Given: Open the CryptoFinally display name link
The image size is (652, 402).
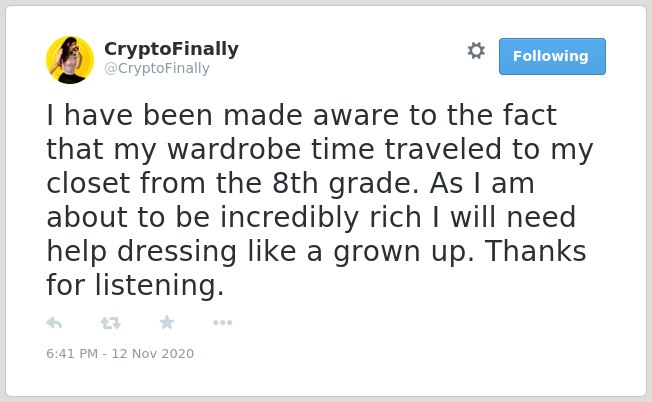Looking at the screenshot, I should click(171, 49).
